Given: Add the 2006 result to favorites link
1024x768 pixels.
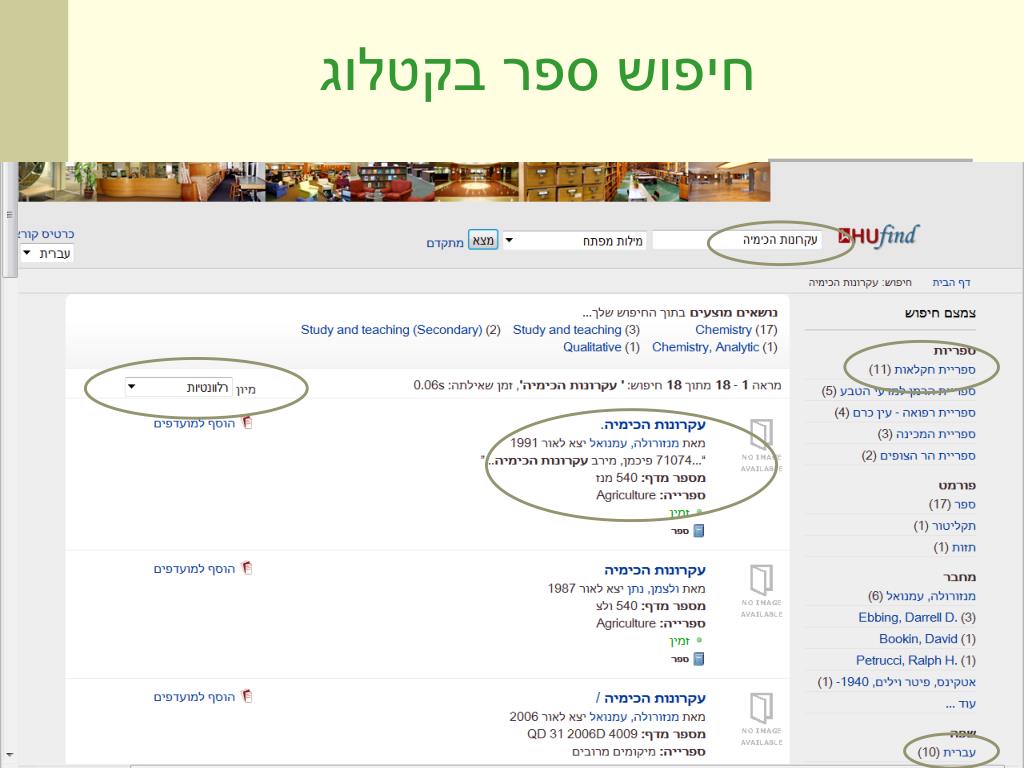Looking at the screenshot, I should click(194, 697).
